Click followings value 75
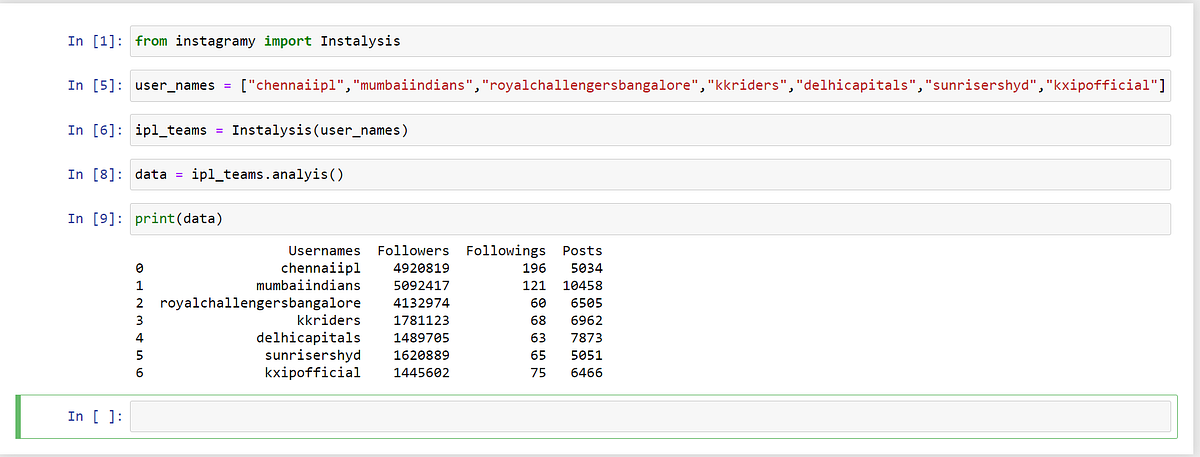1200x457 pixels. (538, 373)
